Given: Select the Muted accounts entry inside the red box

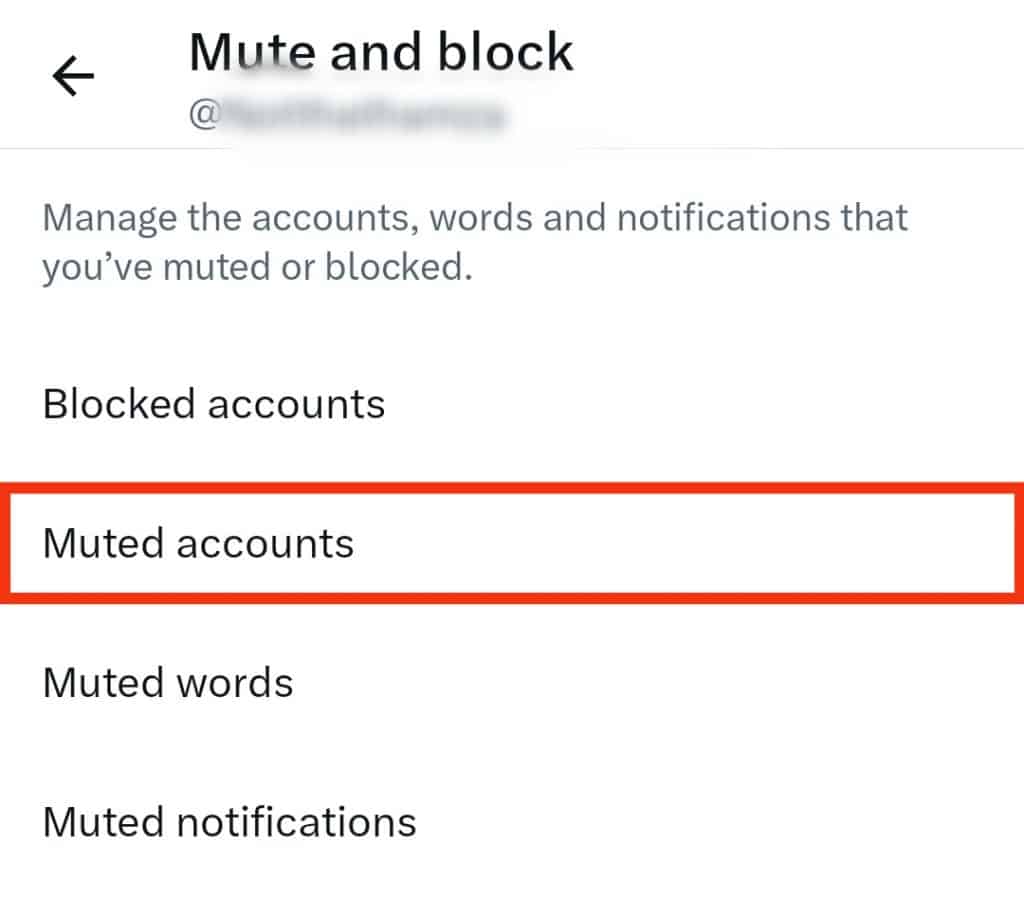Looking at the screenshot, I should [198, 542].
